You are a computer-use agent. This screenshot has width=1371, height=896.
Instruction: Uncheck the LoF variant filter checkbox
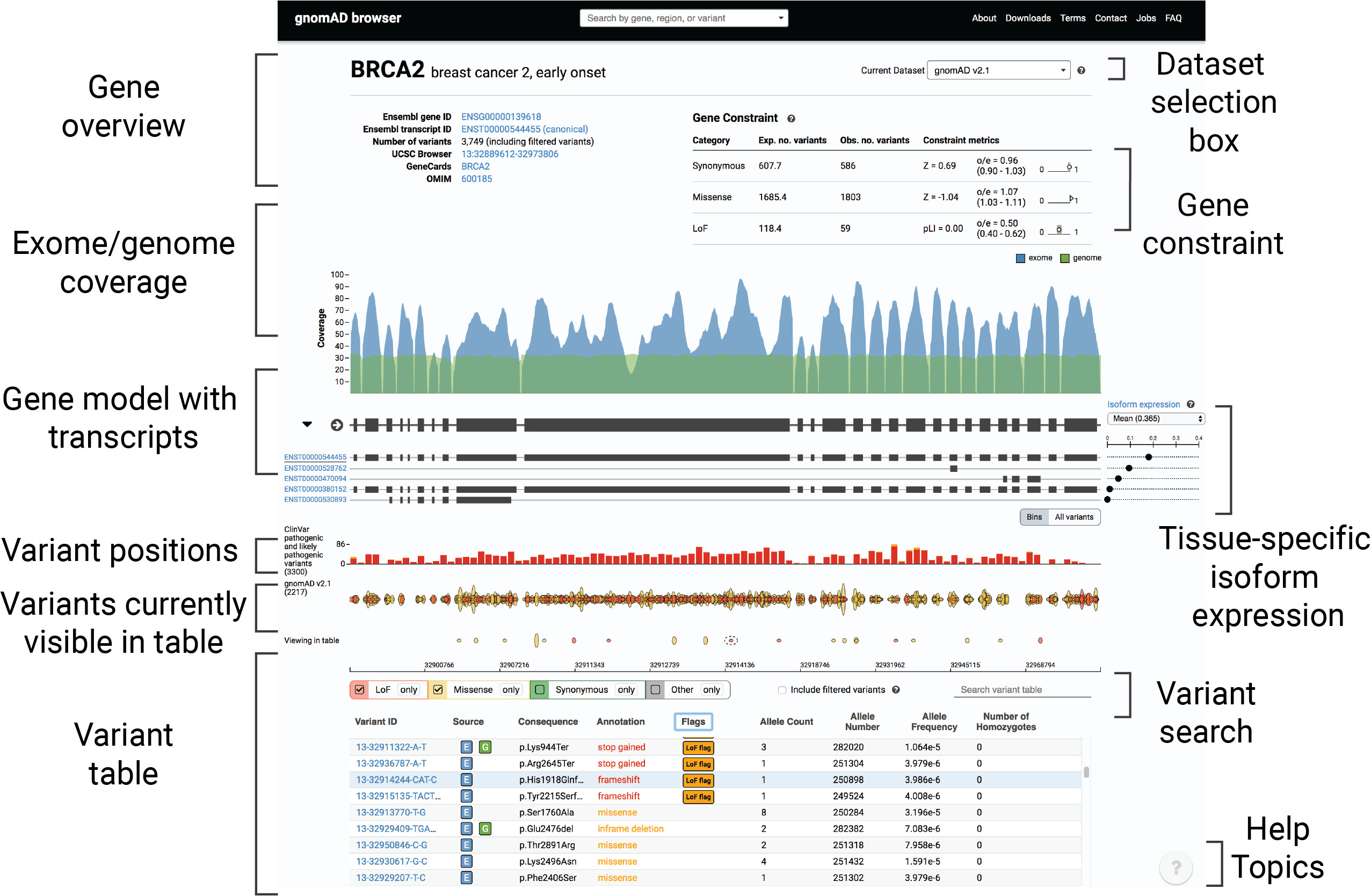[359, 689]
